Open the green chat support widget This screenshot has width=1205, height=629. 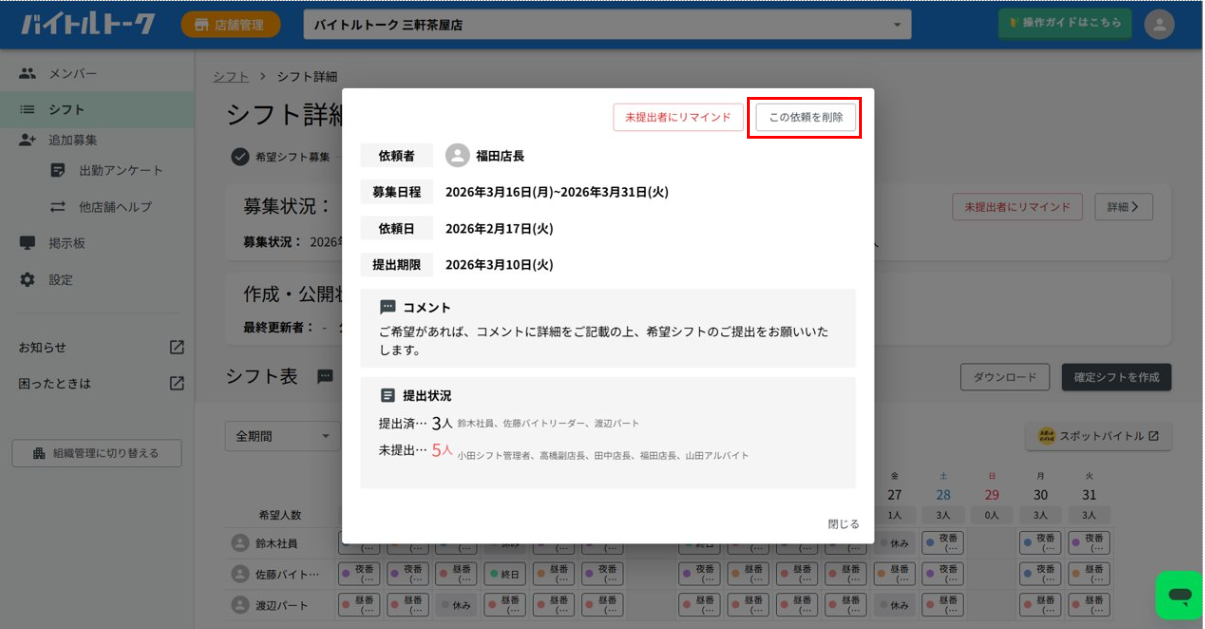tap(1179, 596)
